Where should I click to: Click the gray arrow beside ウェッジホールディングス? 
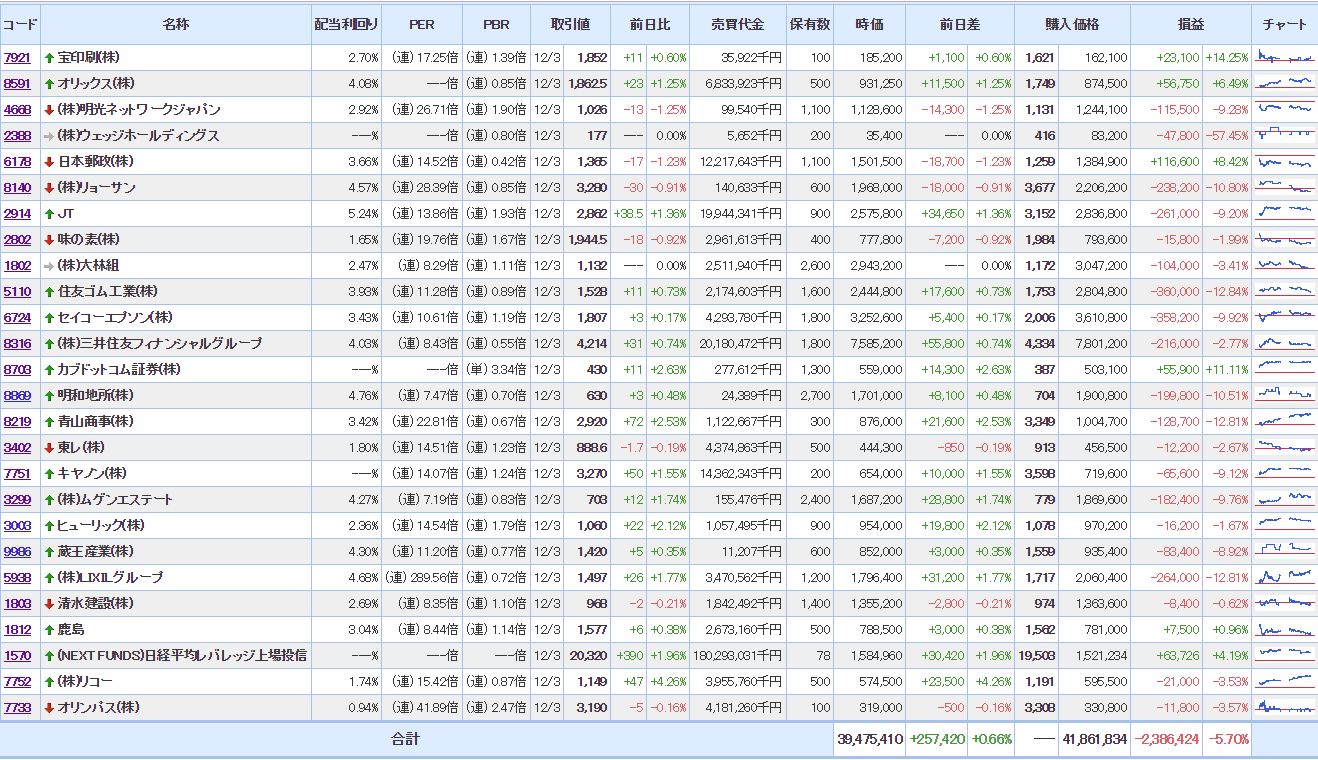49,135
